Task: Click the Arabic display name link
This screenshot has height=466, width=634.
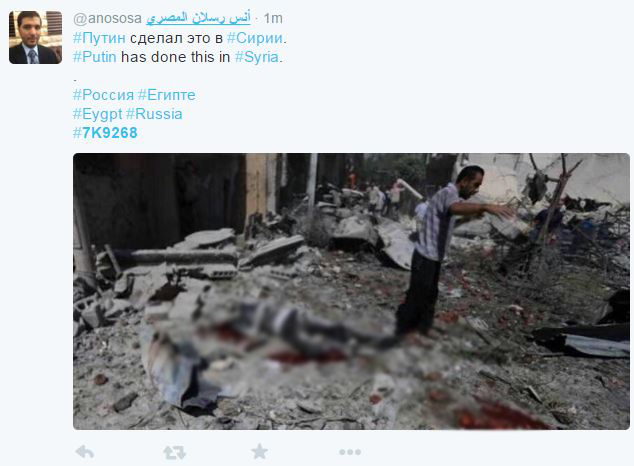Action: point(199,18)
